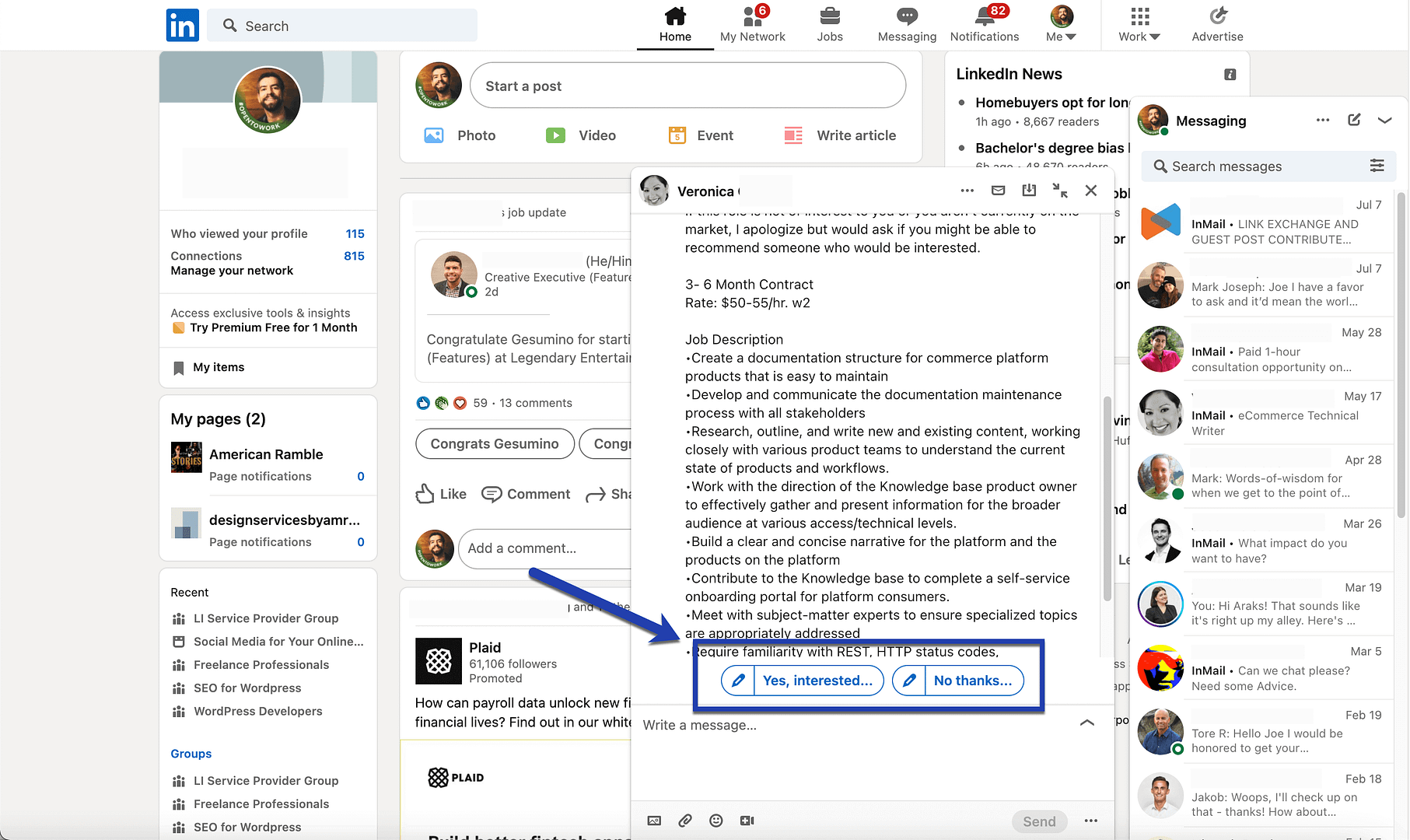This screenshot has width=1410, height=840.
Task: Click the Like button on post
Action: (x=441, y=494)
